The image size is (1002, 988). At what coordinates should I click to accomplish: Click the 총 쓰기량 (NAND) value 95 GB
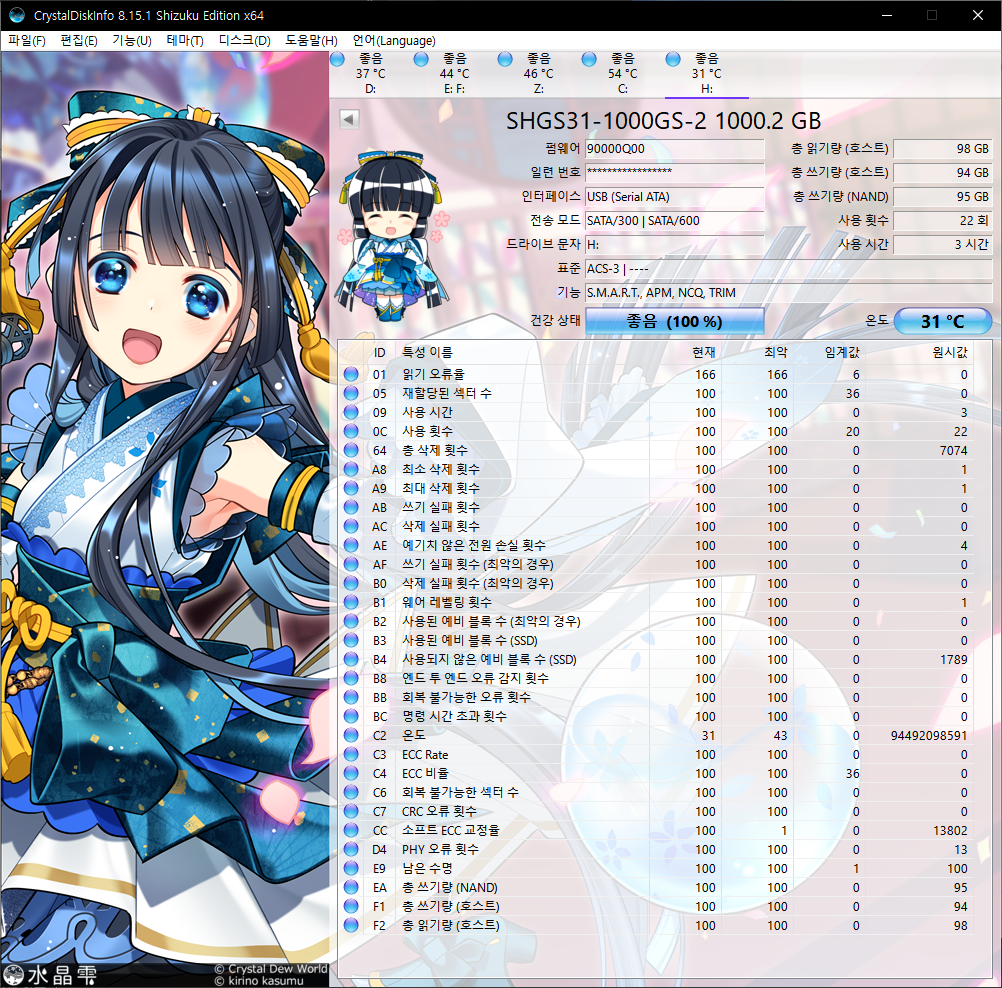[943, 197]
